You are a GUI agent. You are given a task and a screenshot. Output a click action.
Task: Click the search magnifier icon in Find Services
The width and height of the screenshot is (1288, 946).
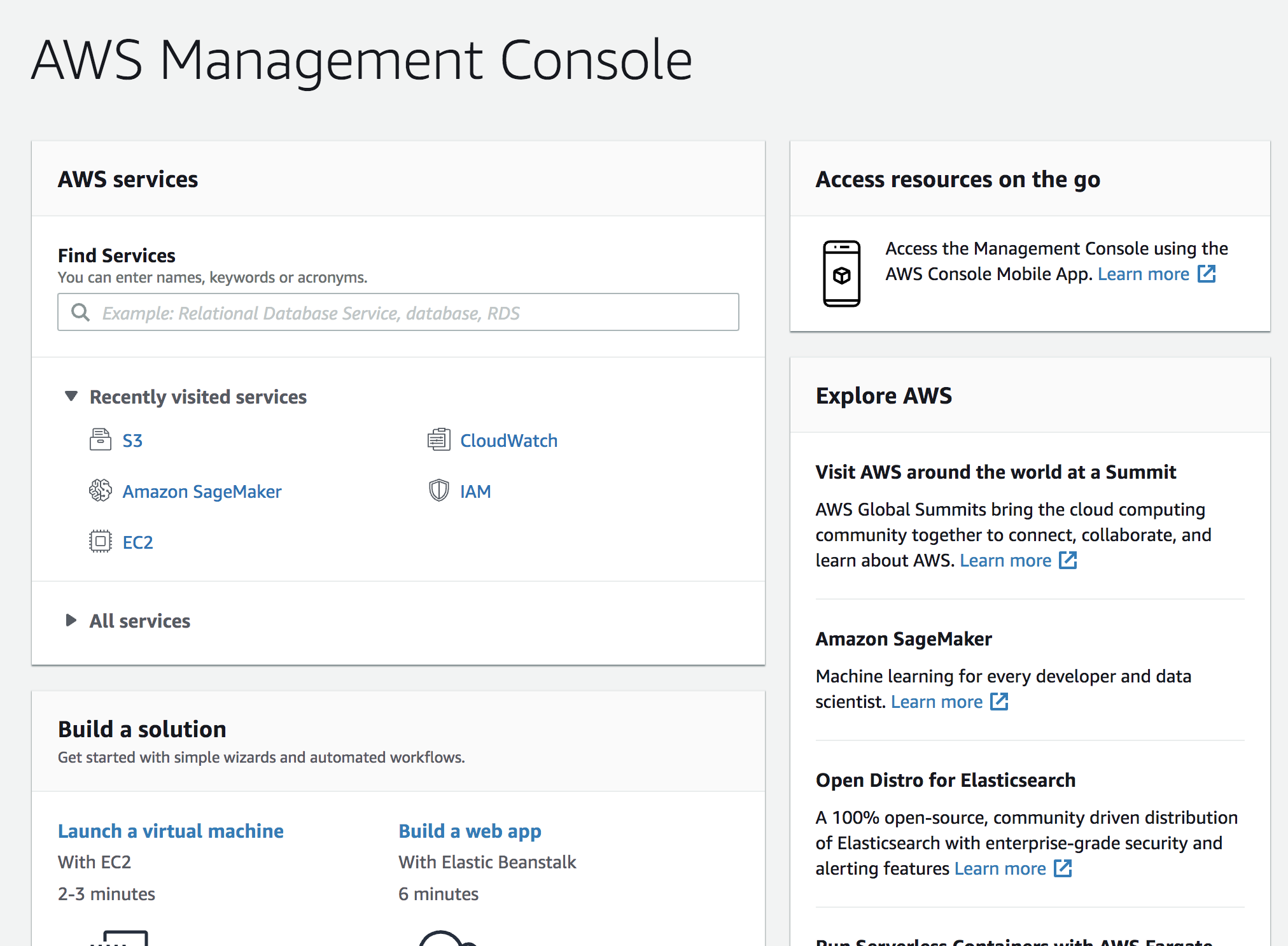(80, 313)
